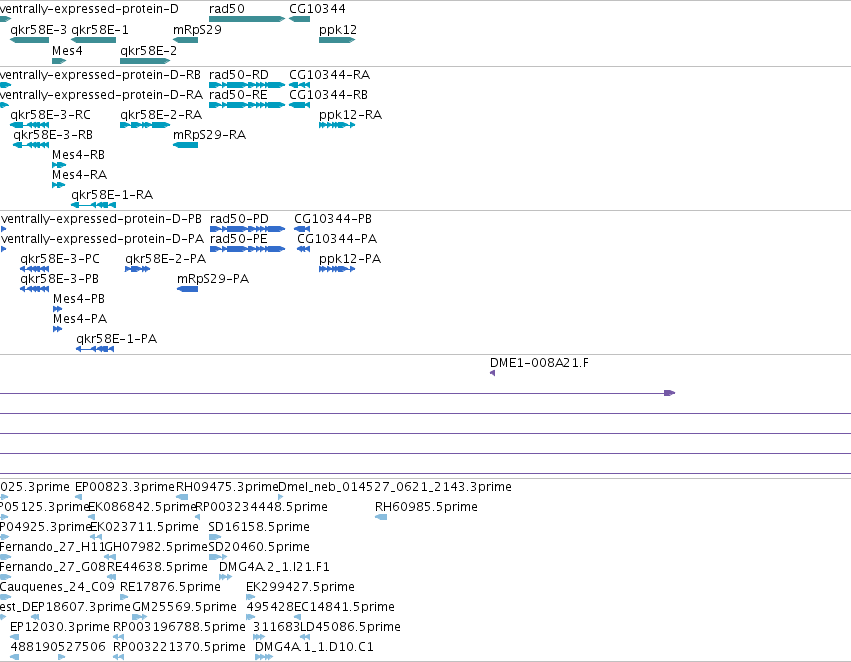Screen dimensions: 851x662
Task: Select EK086842.5prime EST
Action: (x=91, y=517)
